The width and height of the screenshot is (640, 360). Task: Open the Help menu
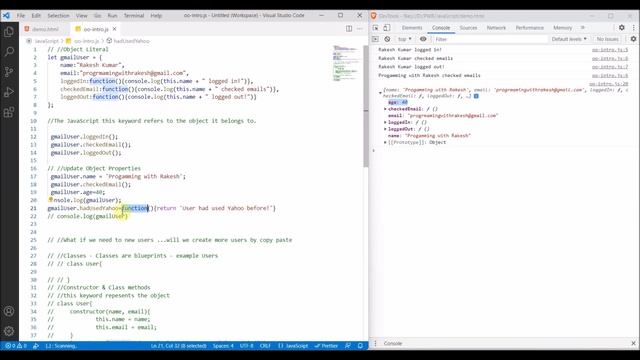tap(156, 16)
